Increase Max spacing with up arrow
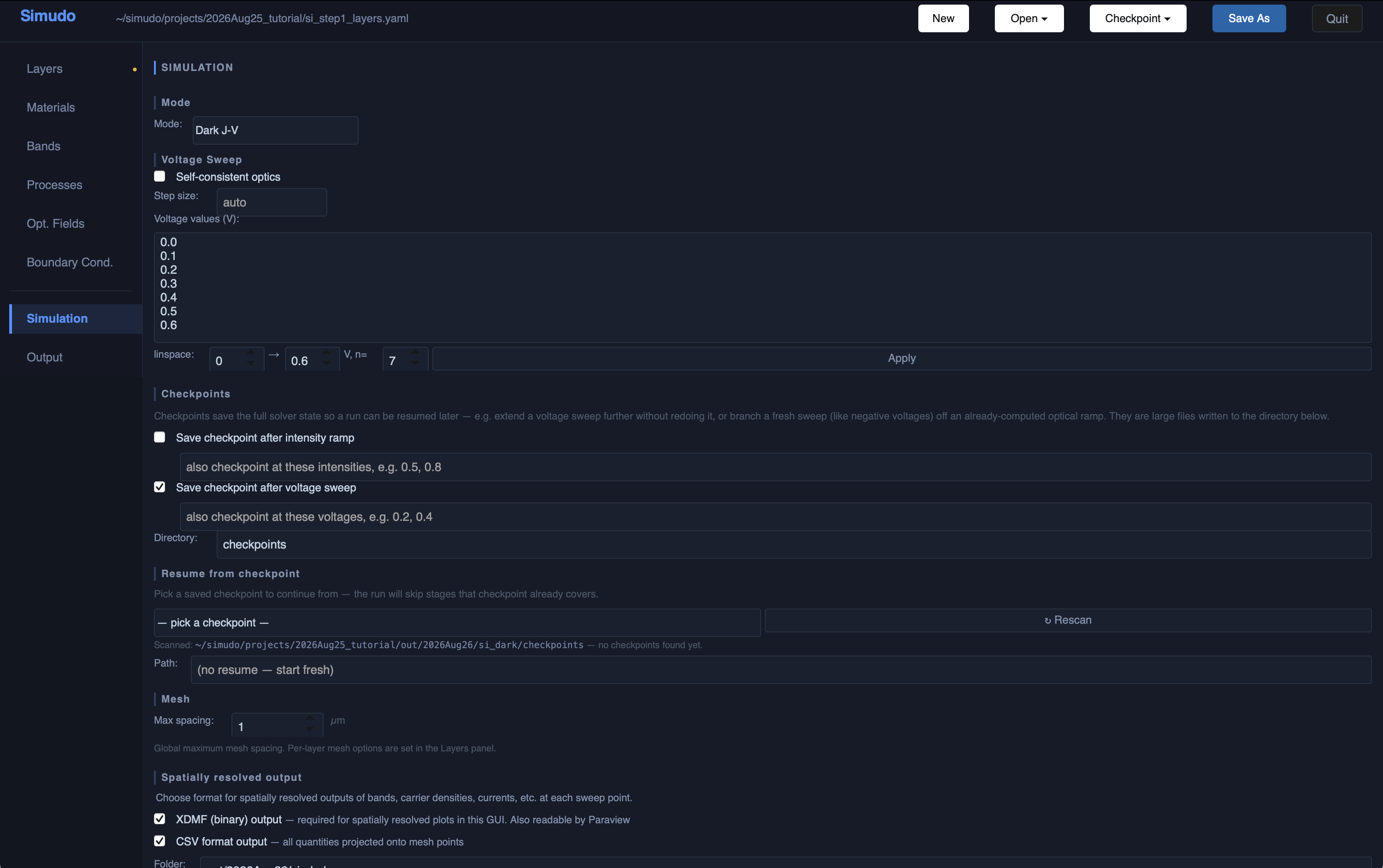The width and height of the screenshot is (1383, 868). coord(310,718)
